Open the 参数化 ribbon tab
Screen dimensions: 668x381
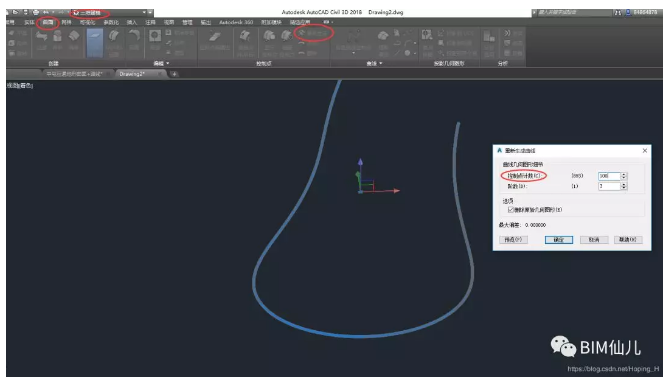point(111,22)
